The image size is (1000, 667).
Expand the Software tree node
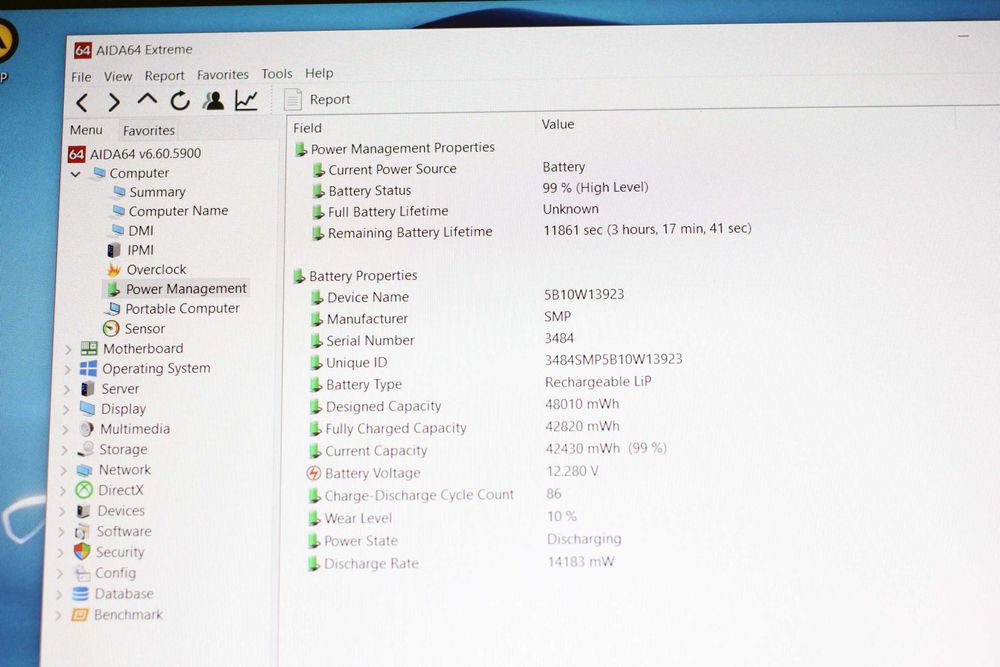(61, 532)
